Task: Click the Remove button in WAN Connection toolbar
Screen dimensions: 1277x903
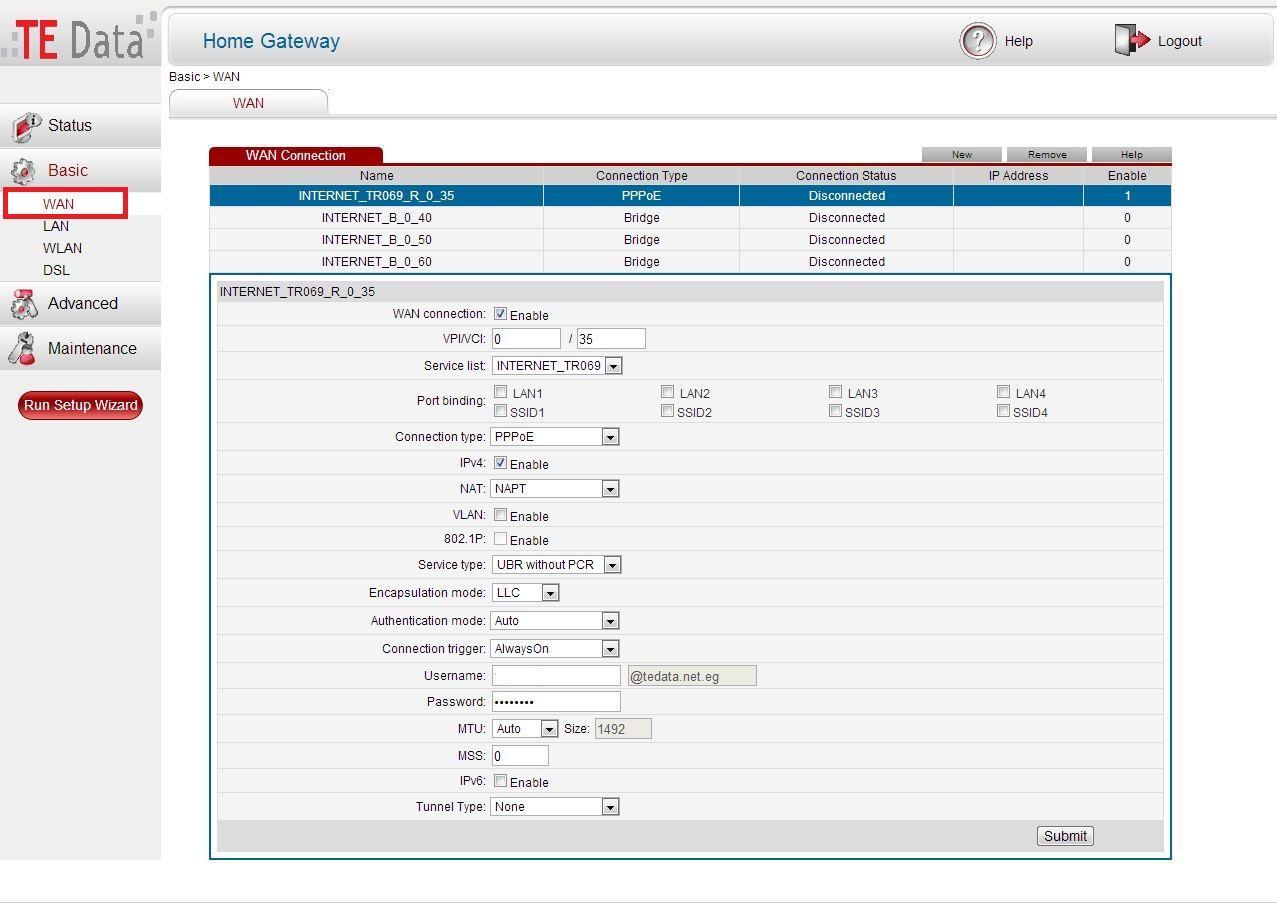Action: point(1045,154)
